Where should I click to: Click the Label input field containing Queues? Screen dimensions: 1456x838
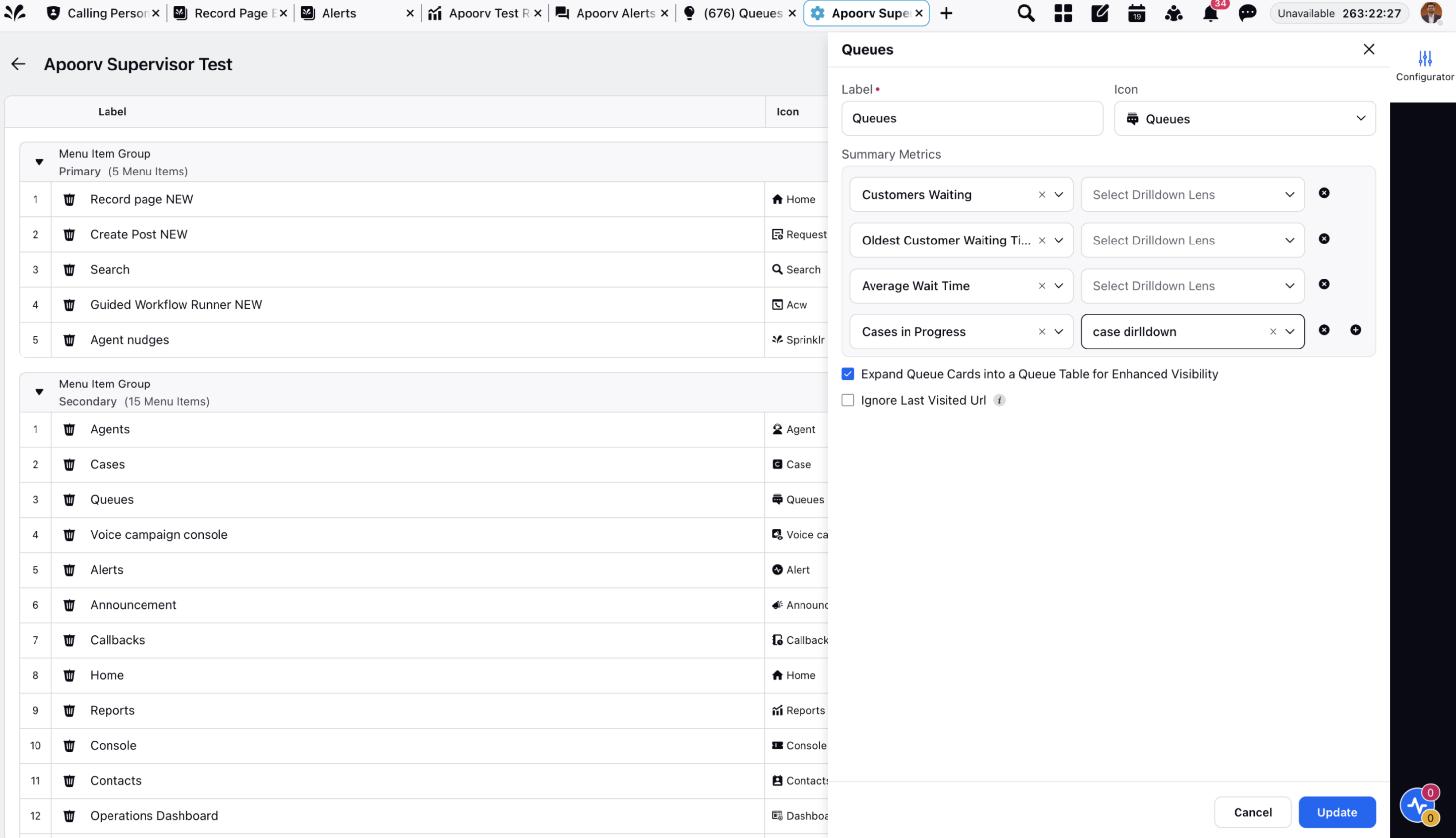tap(972, 119)
